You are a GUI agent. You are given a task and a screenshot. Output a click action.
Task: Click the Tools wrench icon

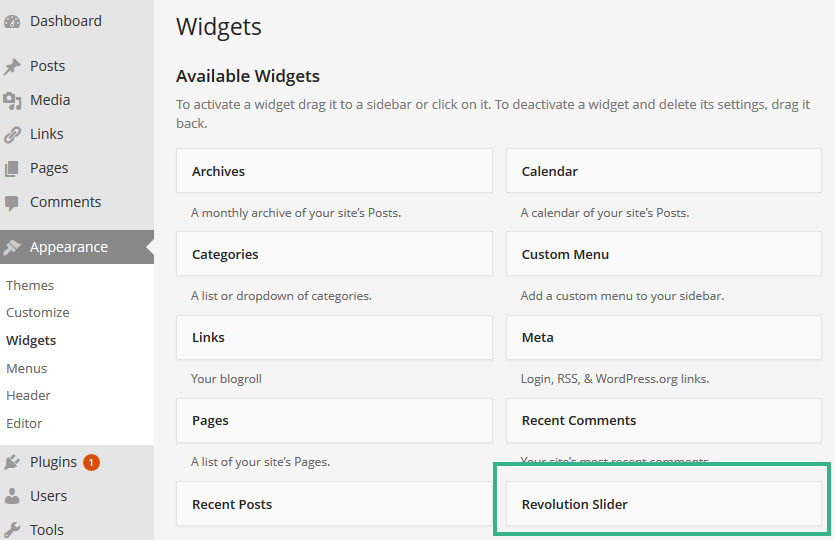pos(12,529)
